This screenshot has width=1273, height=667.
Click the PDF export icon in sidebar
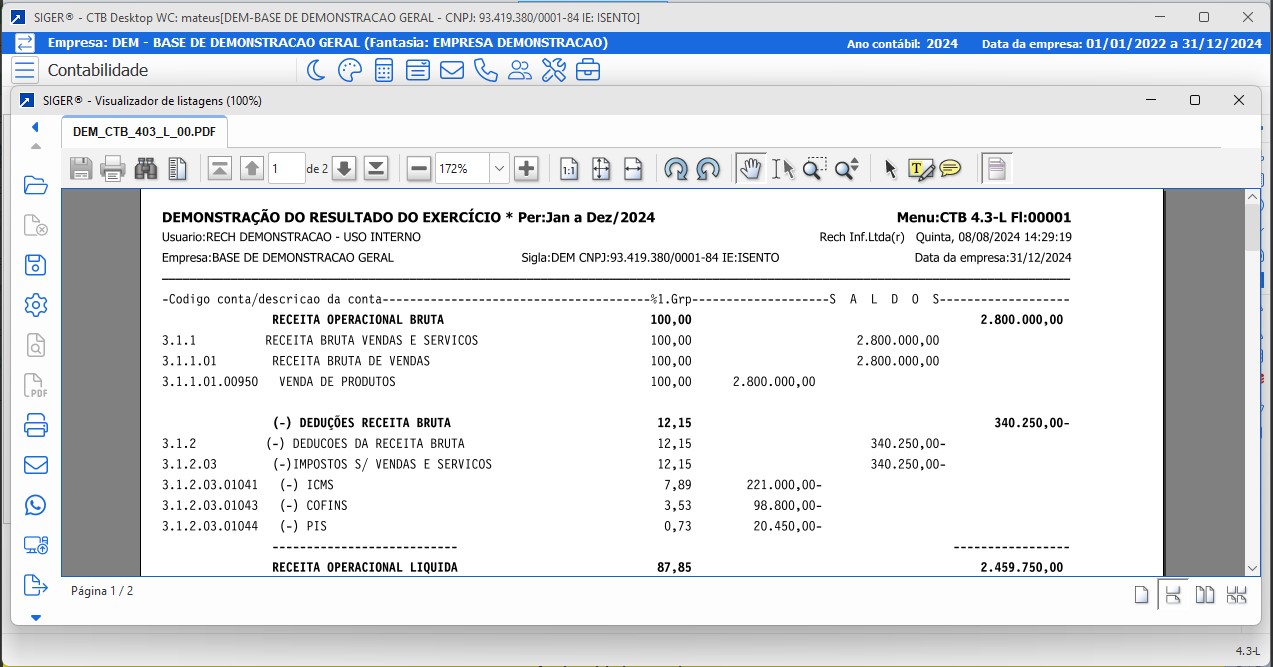point(36,386)
